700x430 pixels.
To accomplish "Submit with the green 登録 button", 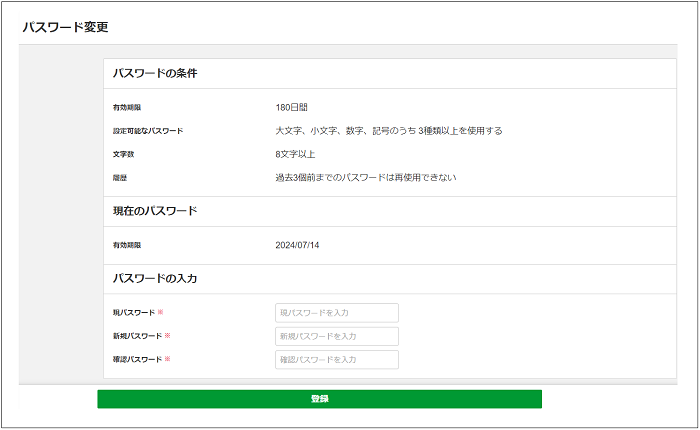I will point(320,399).
